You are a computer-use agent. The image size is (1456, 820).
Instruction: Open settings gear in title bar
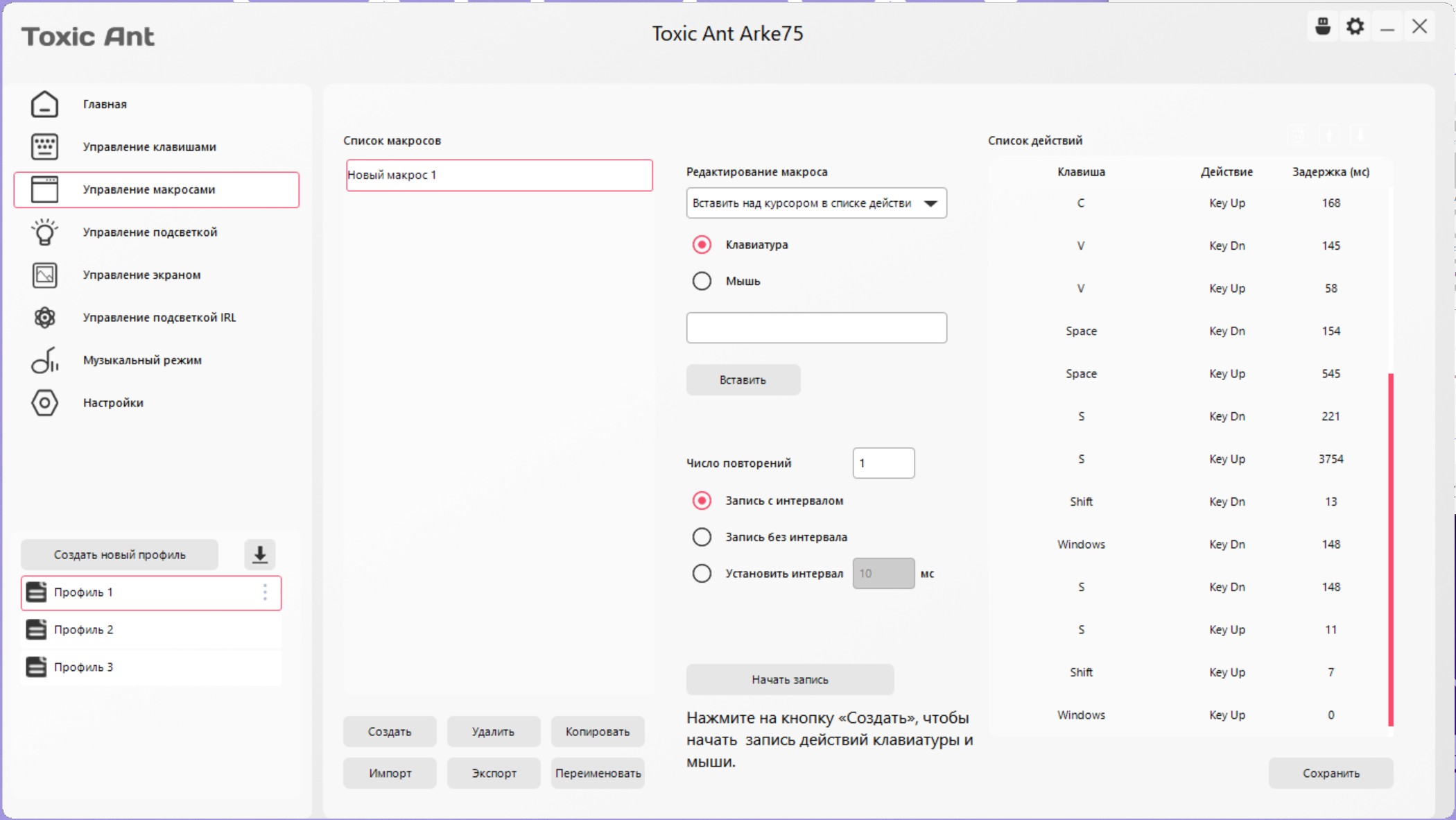pos(1355,27)
